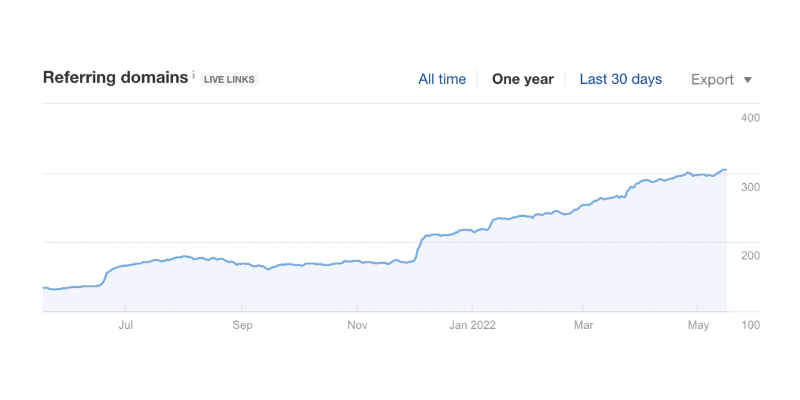Click the Nov label on the x-axis
Image resolution: width=800 pixels, height=400 pixels.
(x=357, y=326)
